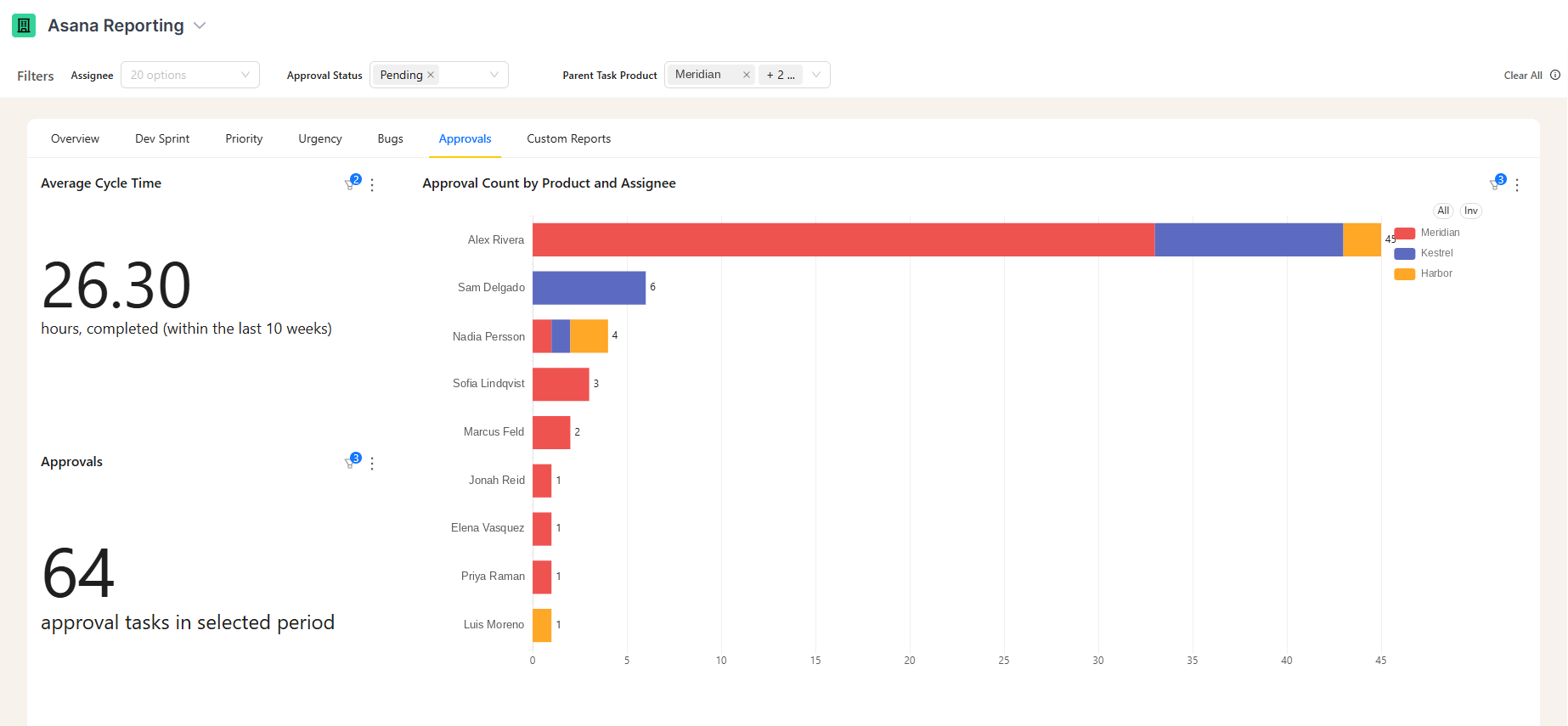Viewport: 1568px width, 726px height.
Task: Select the Approvals tab
Action: click(465, 138)
